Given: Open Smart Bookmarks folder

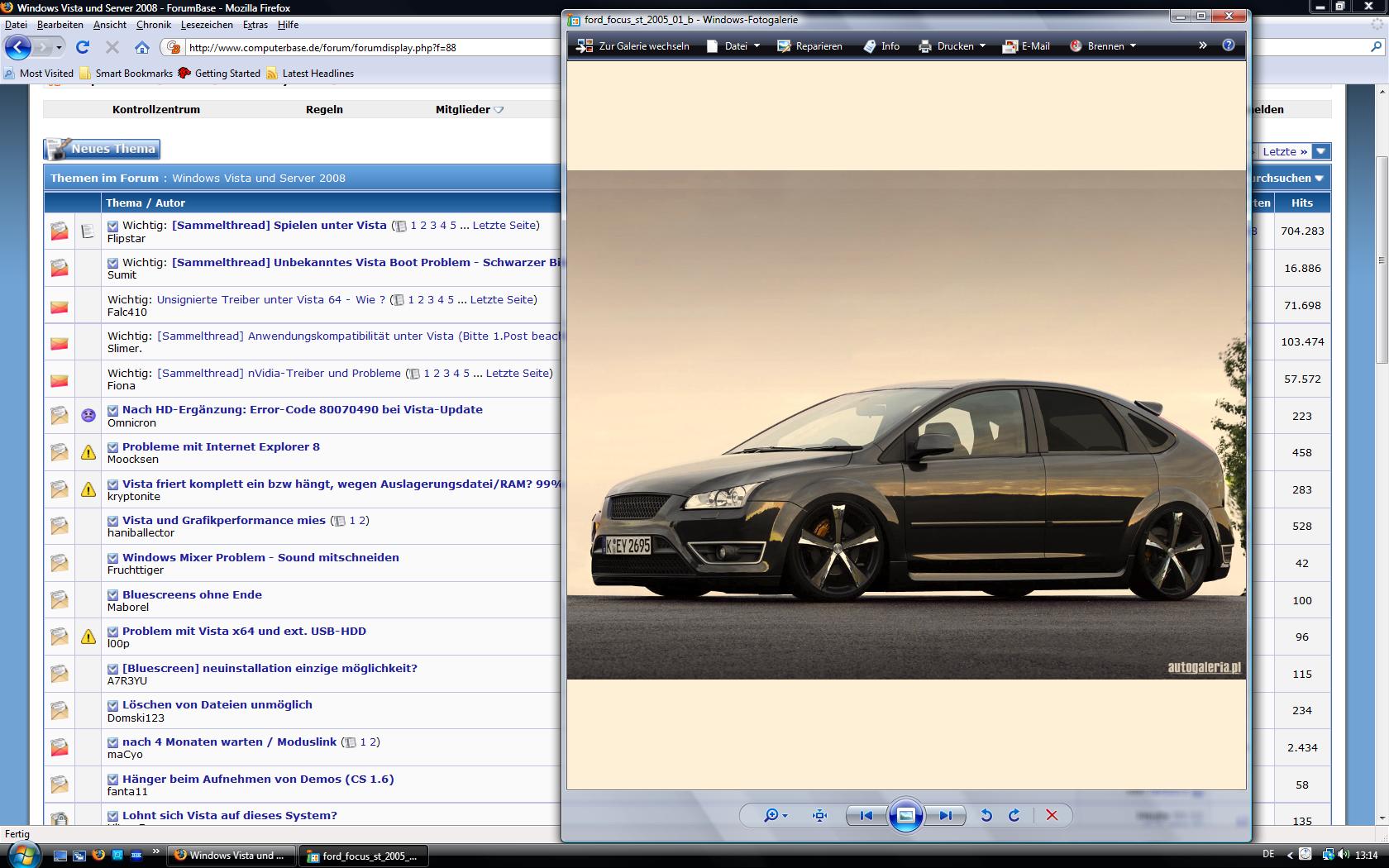Looking at the screenshot, I should pos(126,73).
